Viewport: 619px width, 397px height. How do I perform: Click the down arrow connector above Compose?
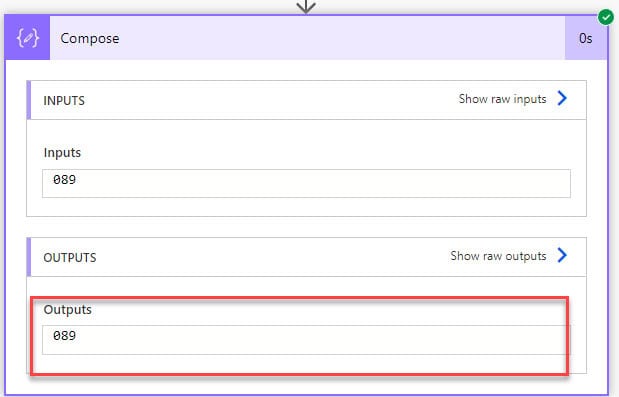tap(306, 6)
